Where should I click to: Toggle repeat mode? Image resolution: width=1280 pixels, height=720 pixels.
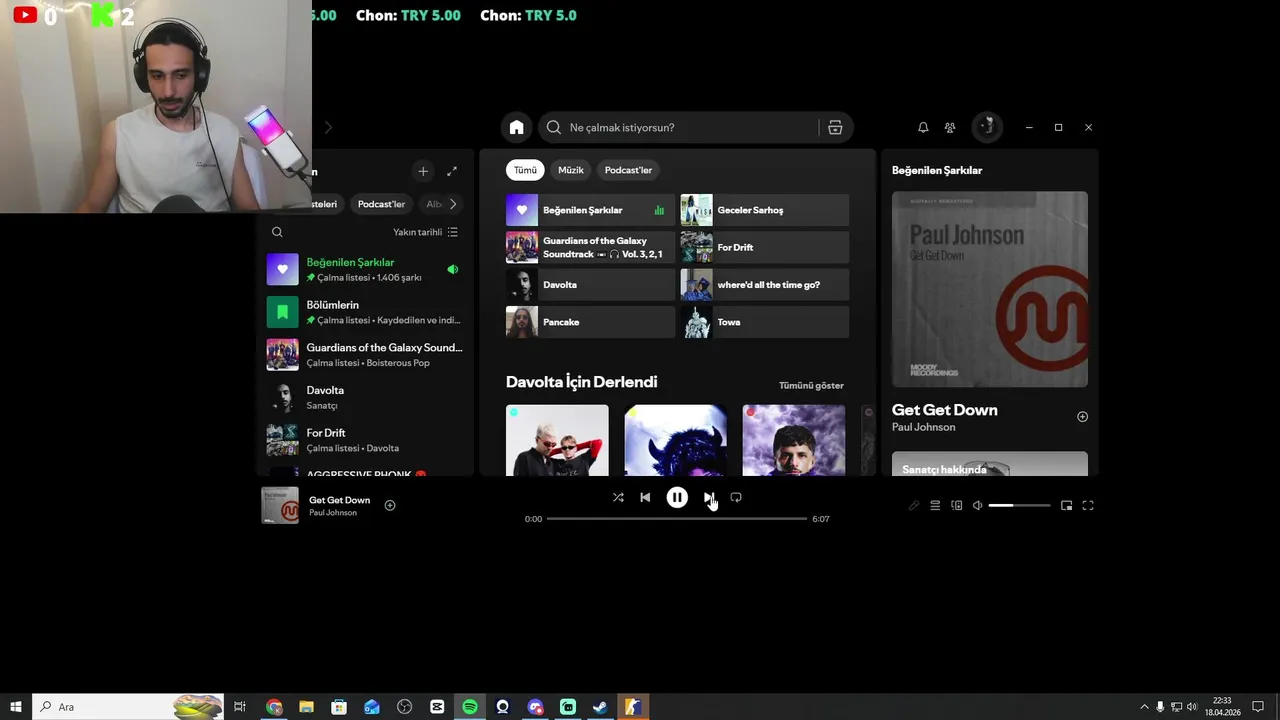(x=736, y=497)
